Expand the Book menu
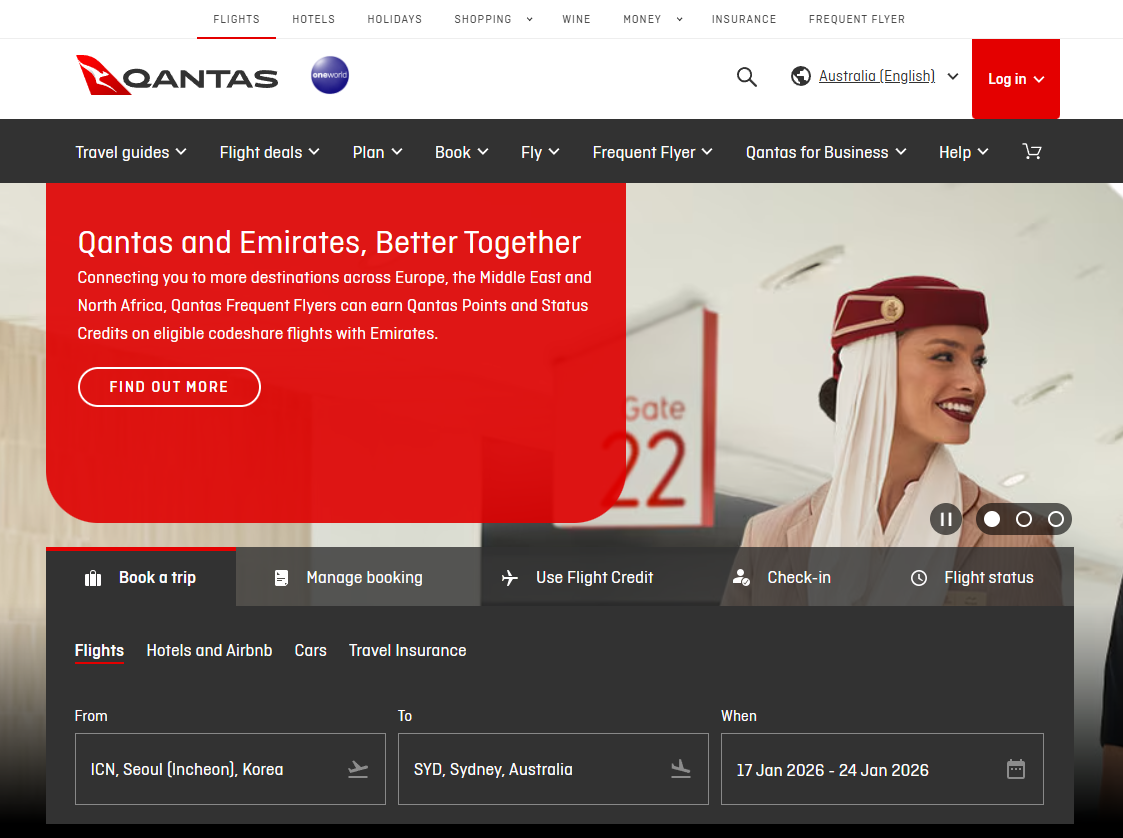The height and width of the screenshot is (838, 1123). [x=461, y=152]
